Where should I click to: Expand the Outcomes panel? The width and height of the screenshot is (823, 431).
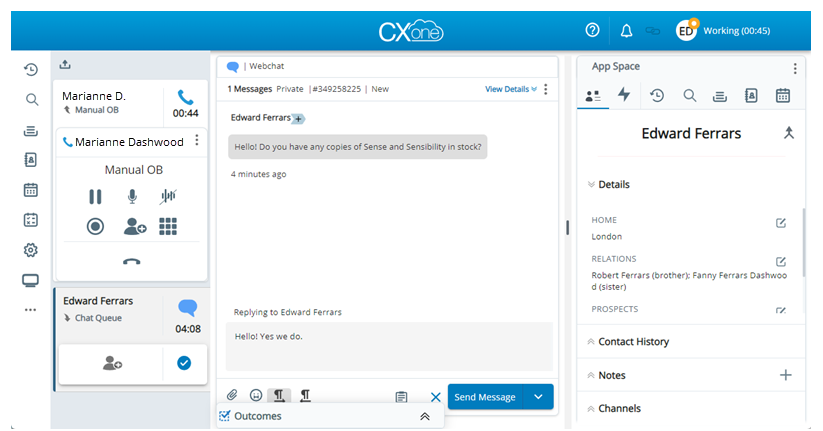point(424,417)
